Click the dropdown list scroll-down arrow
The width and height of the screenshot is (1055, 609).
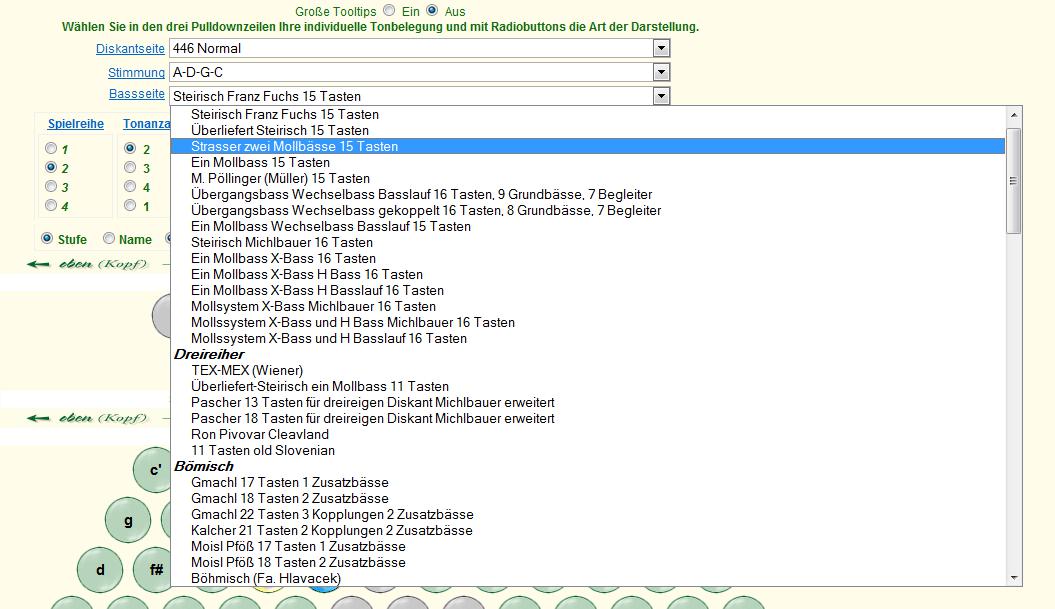[1014, 577]
